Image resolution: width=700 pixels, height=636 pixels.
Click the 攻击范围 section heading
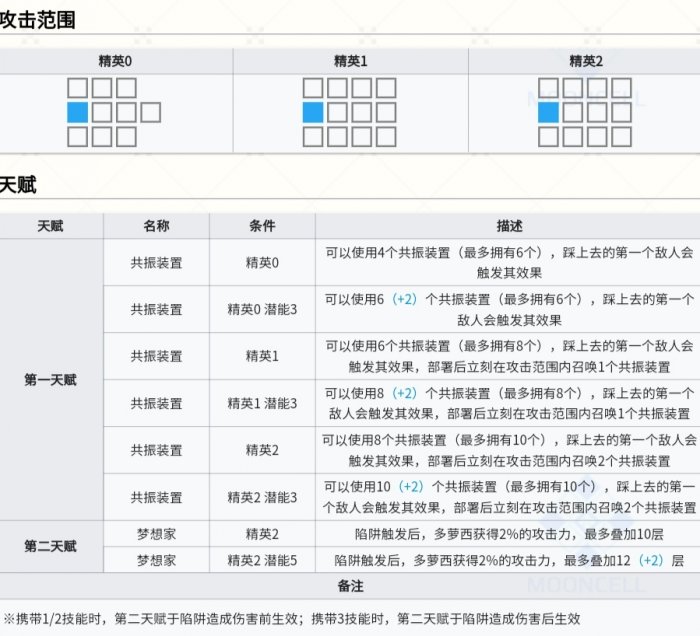[38, 18]
